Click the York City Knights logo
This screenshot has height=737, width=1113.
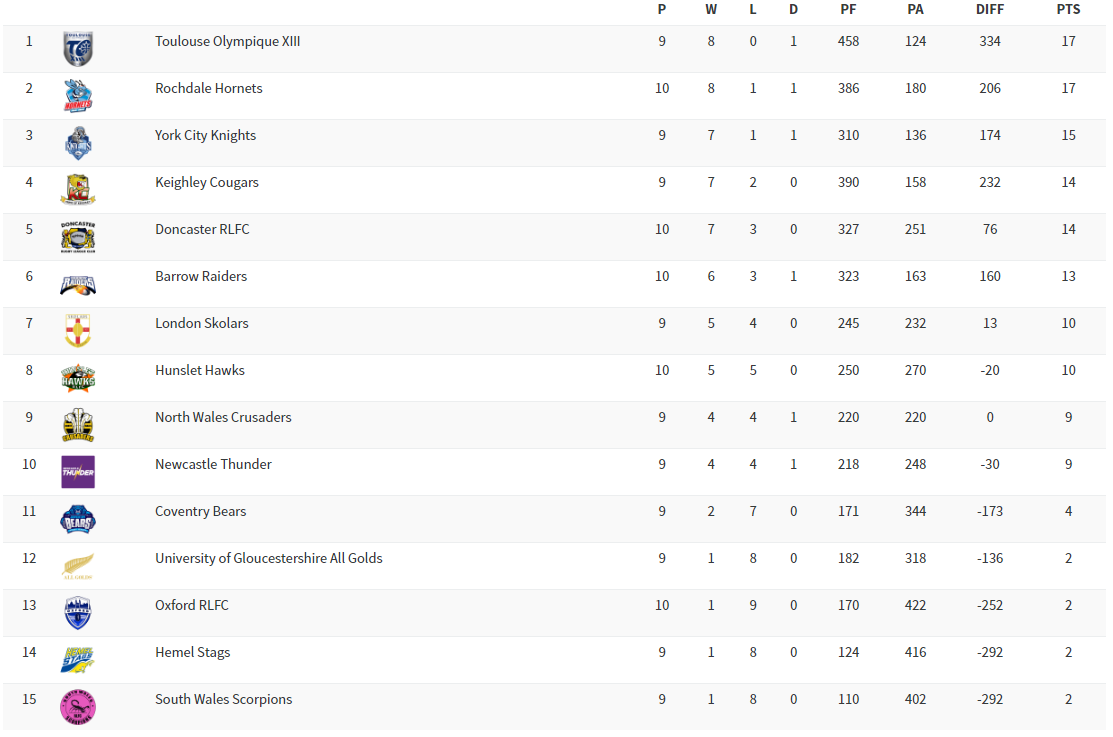(x=77, y=142)
